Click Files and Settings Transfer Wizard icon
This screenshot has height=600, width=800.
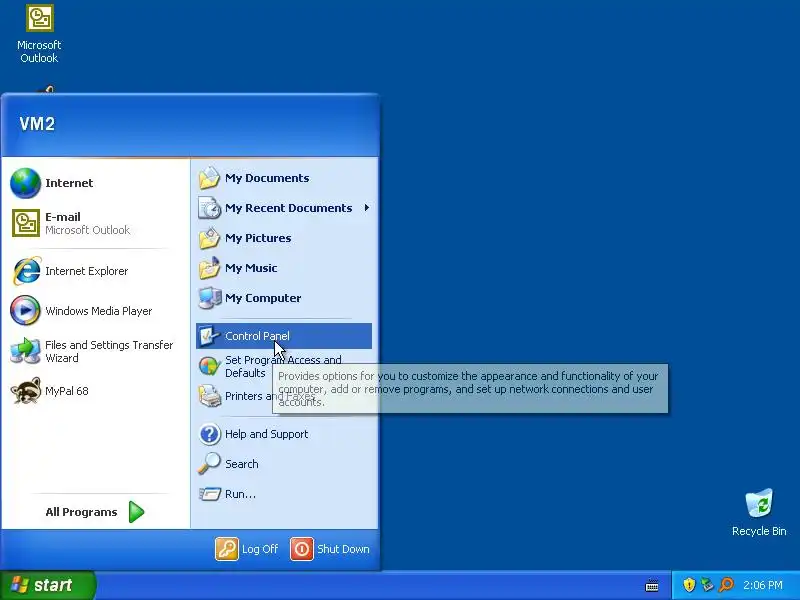(26, 351)
